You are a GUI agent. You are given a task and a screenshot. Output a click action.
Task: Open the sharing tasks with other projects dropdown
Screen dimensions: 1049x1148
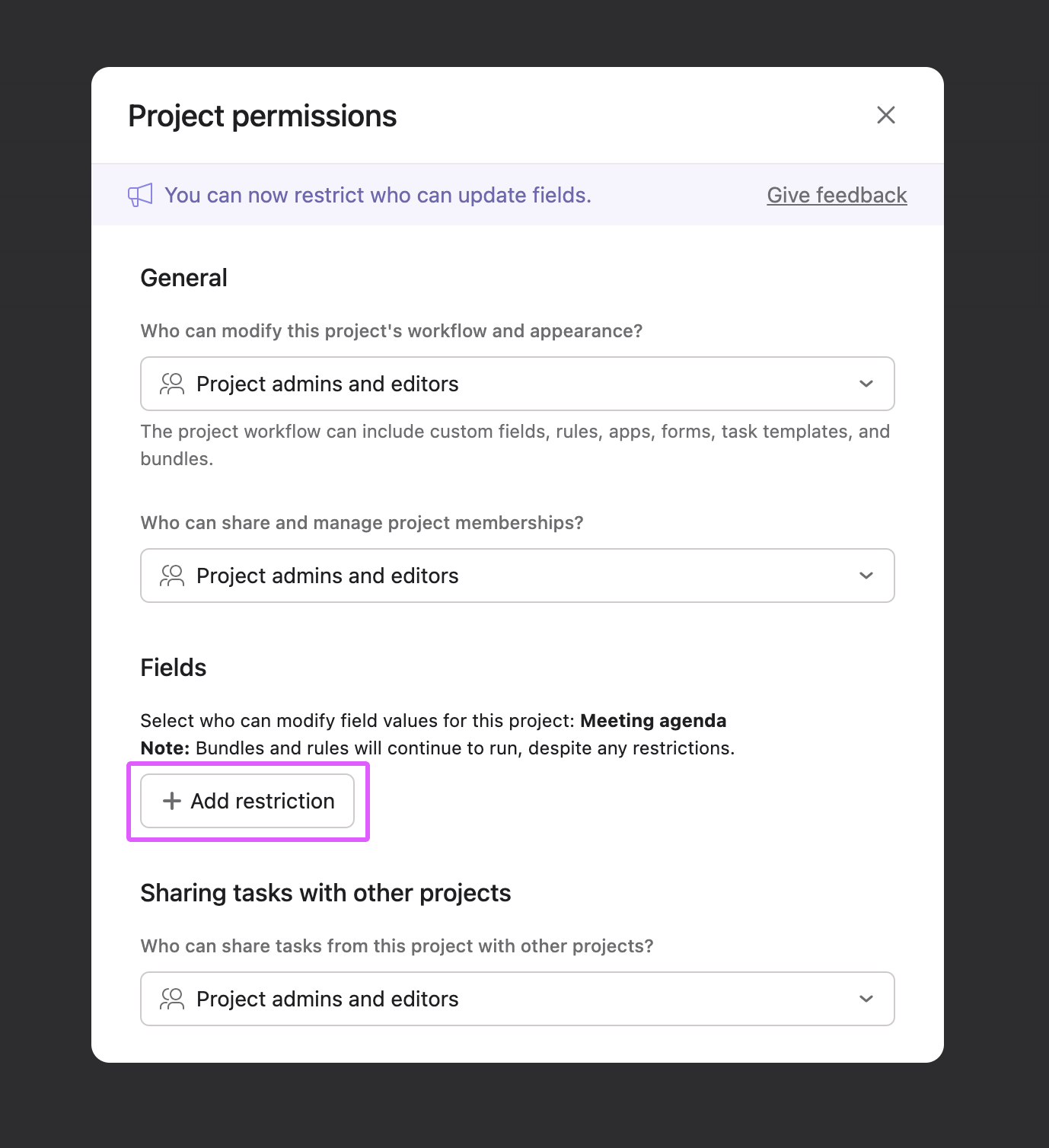coord(517,999)
